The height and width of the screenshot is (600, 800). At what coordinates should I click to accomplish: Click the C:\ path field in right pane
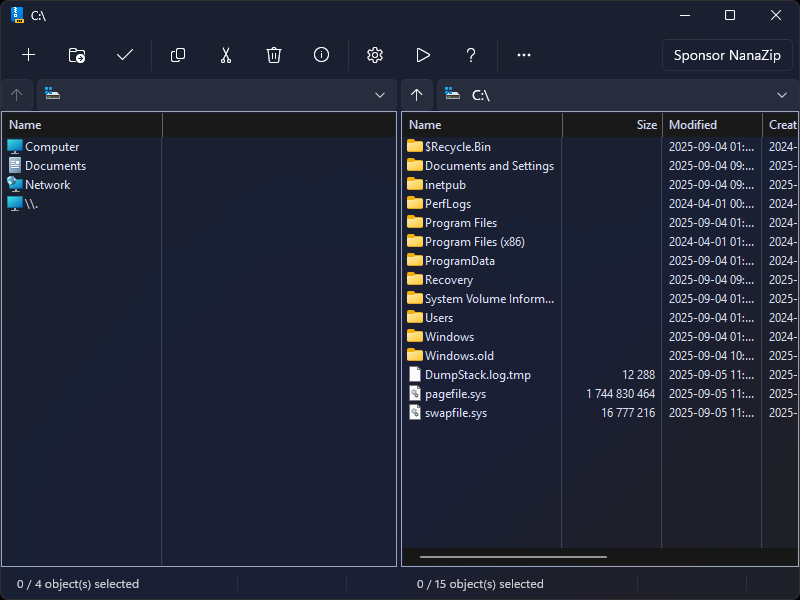617,95
